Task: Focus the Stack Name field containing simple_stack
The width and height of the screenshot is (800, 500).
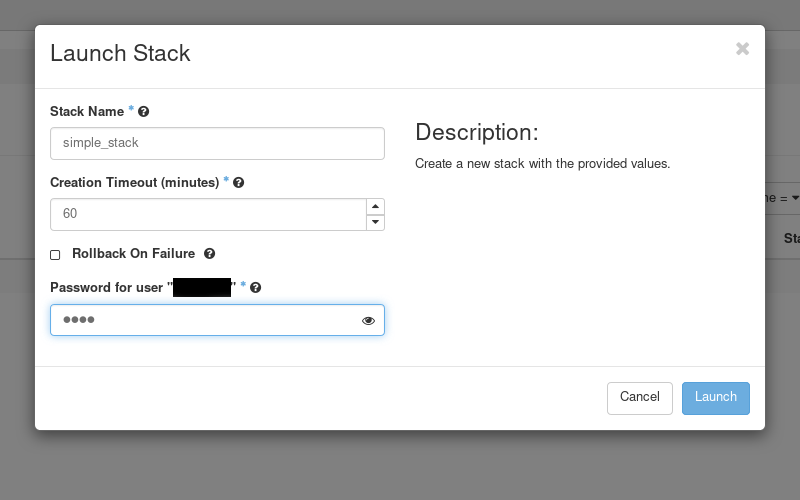Action: [217, 143]
